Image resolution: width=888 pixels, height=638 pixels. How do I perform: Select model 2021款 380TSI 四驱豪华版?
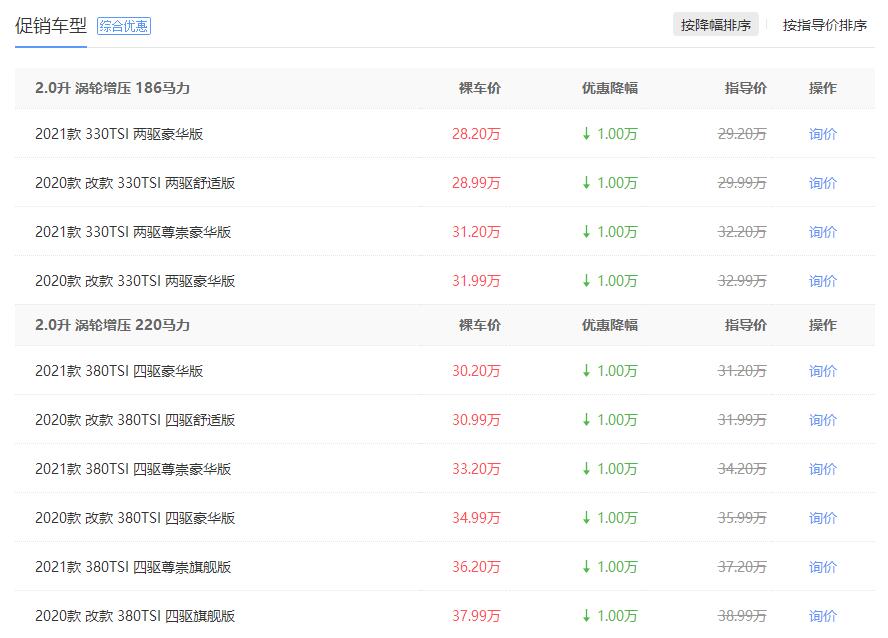(x=119, y=371)
